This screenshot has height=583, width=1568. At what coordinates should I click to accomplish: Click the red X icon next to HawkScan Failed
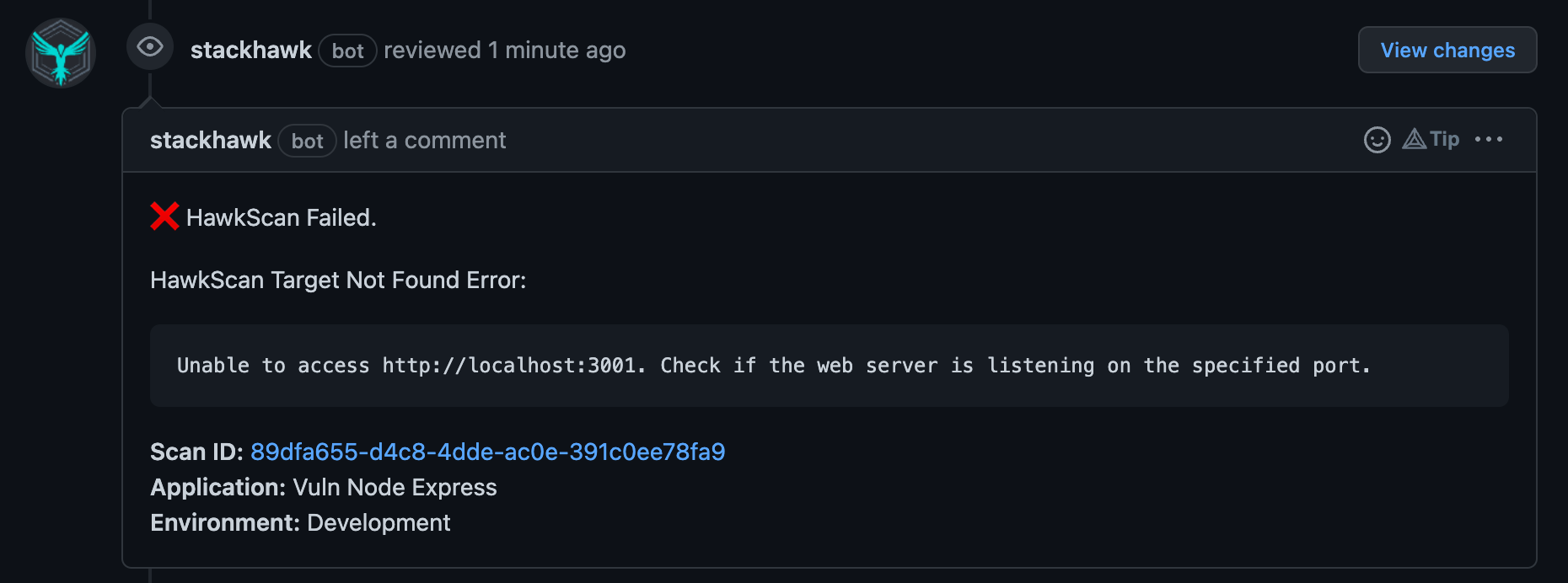(165, 217)
